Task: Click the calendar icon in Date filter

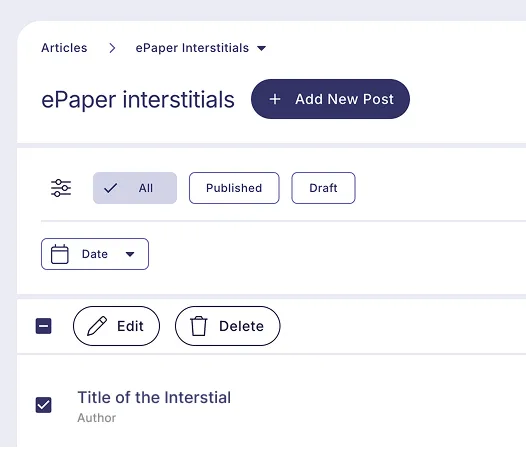Action: point(60,254)
